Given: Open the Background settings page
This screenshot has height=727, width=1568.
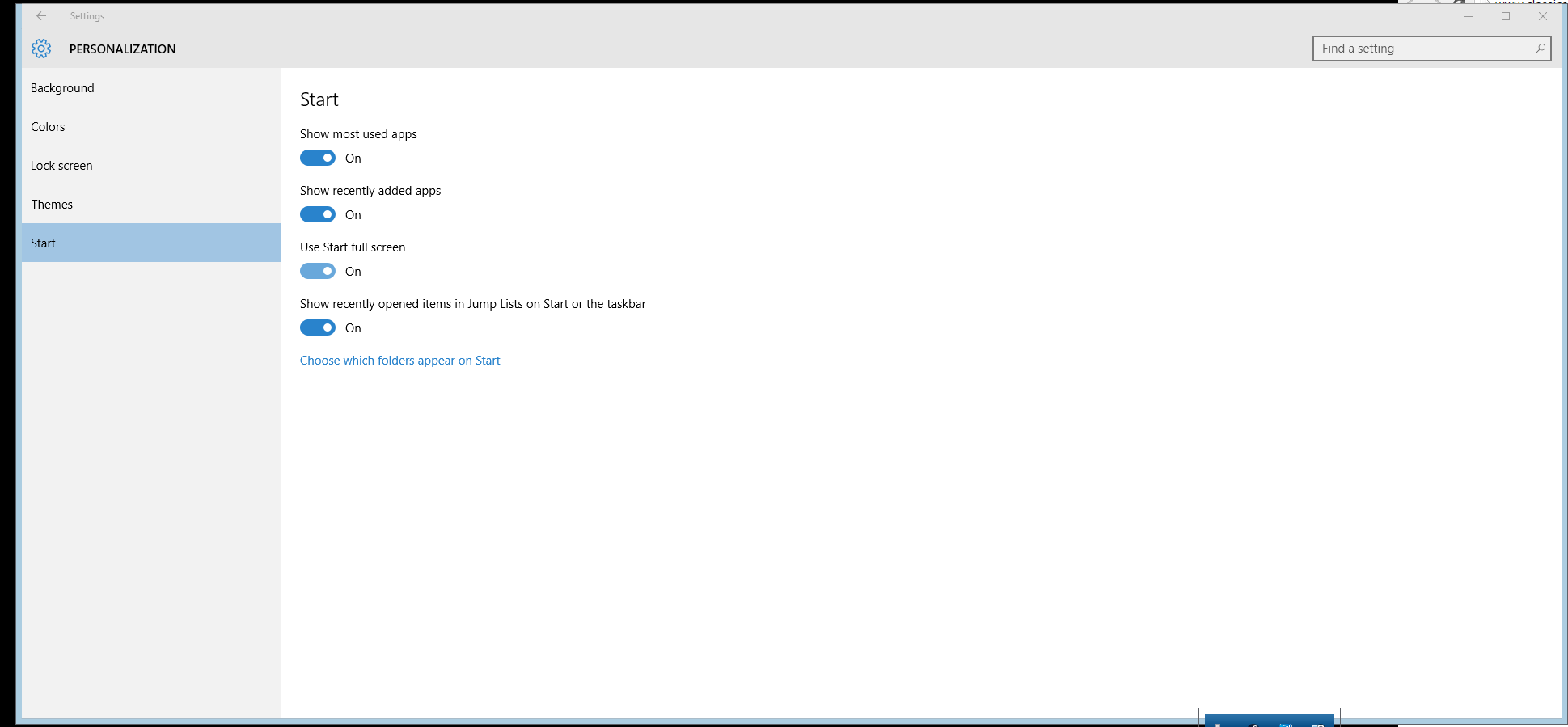Looking at the screenshot, I should [62, 88].
